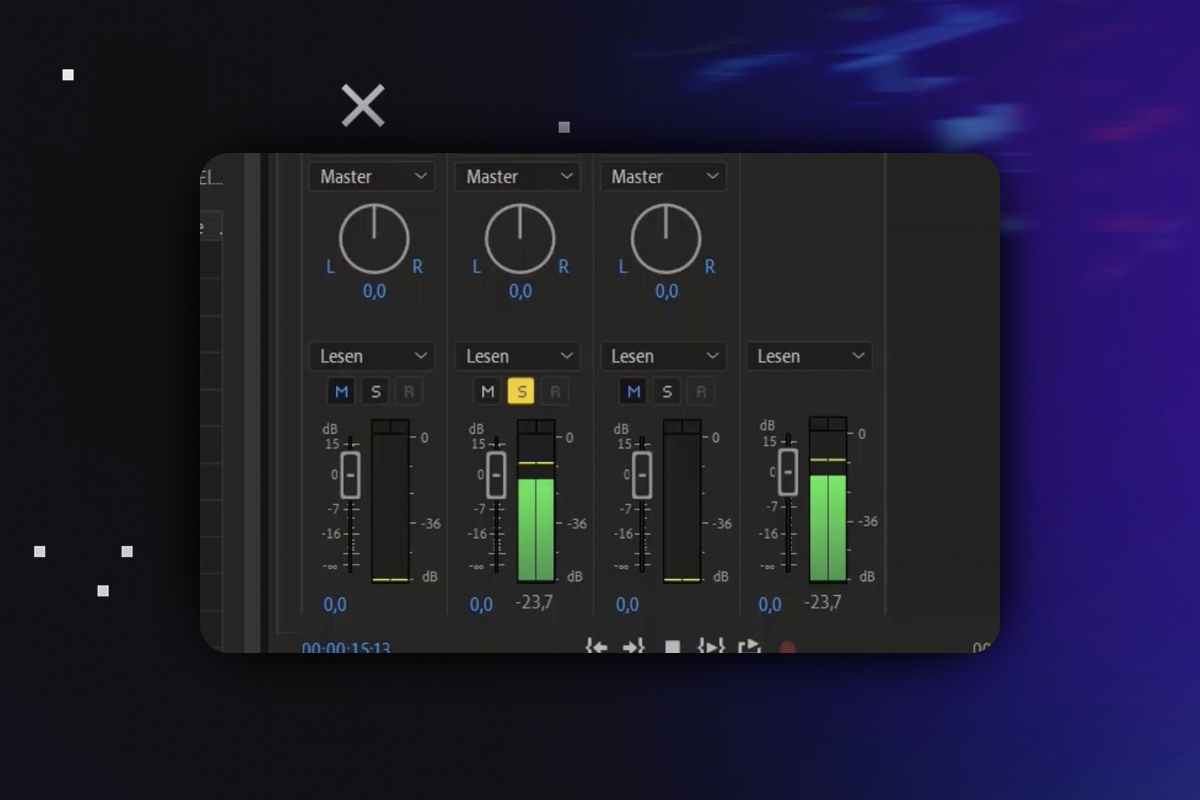Toggle Mute on the third audio track
The height and width of the screenshot is (800, 1200).
pyautogui.click(x=633, y=391)
